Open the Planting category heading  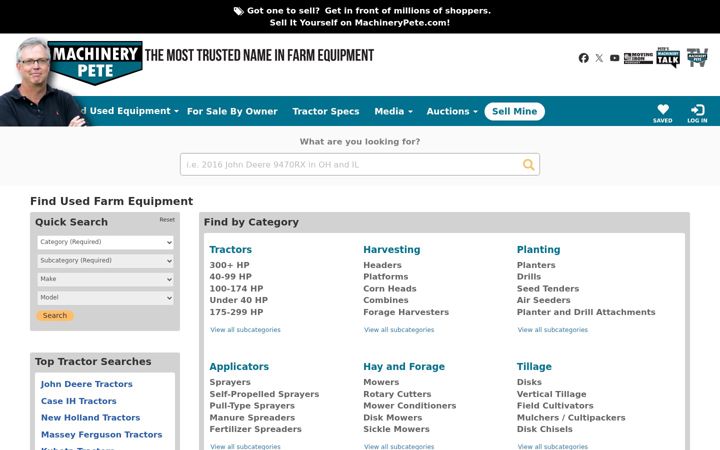(x=538, y=250)
